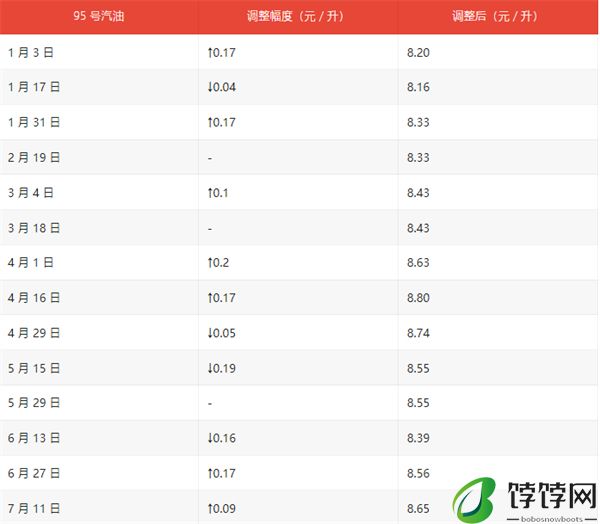
Task: Click the price 8.33 in the 1 月 31 日 row
Action: point(418,122)
